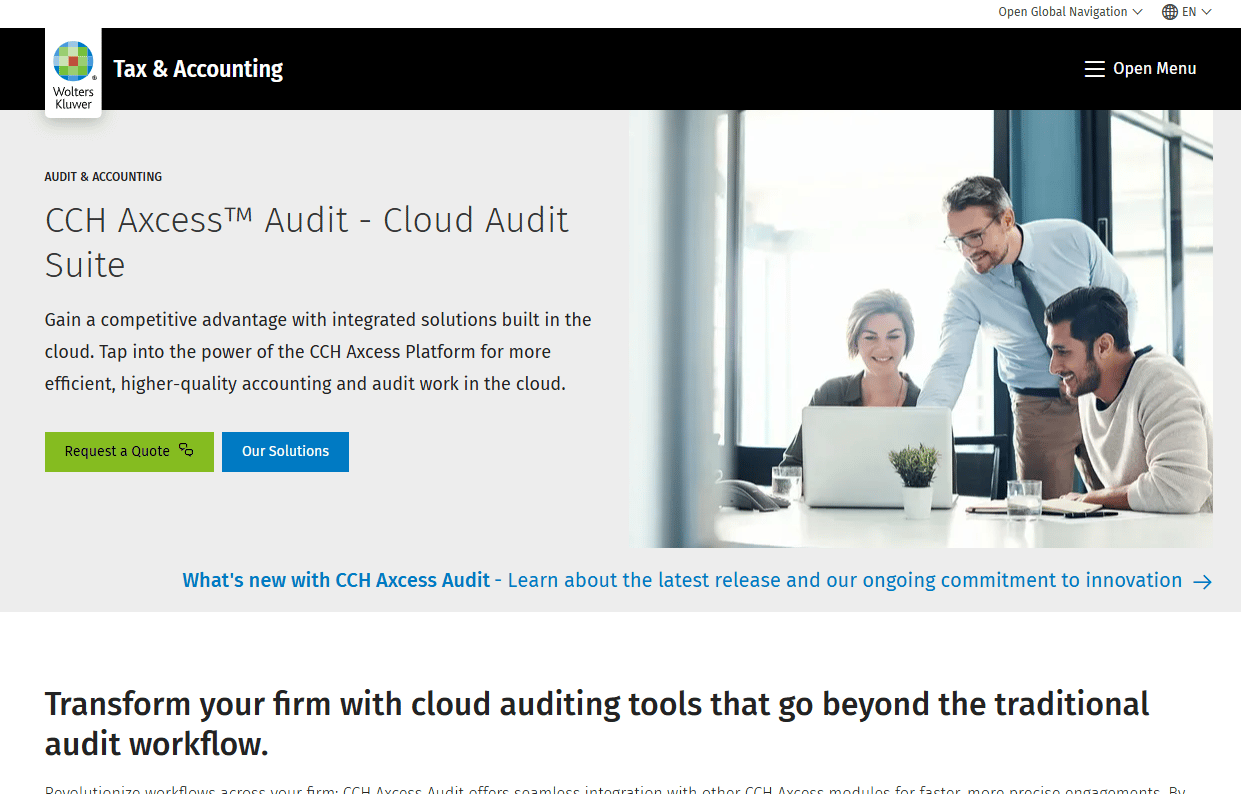1241x794 pixels.
Task: Click the Wolters Kluwer logo
Action: [x=73, y=73]
